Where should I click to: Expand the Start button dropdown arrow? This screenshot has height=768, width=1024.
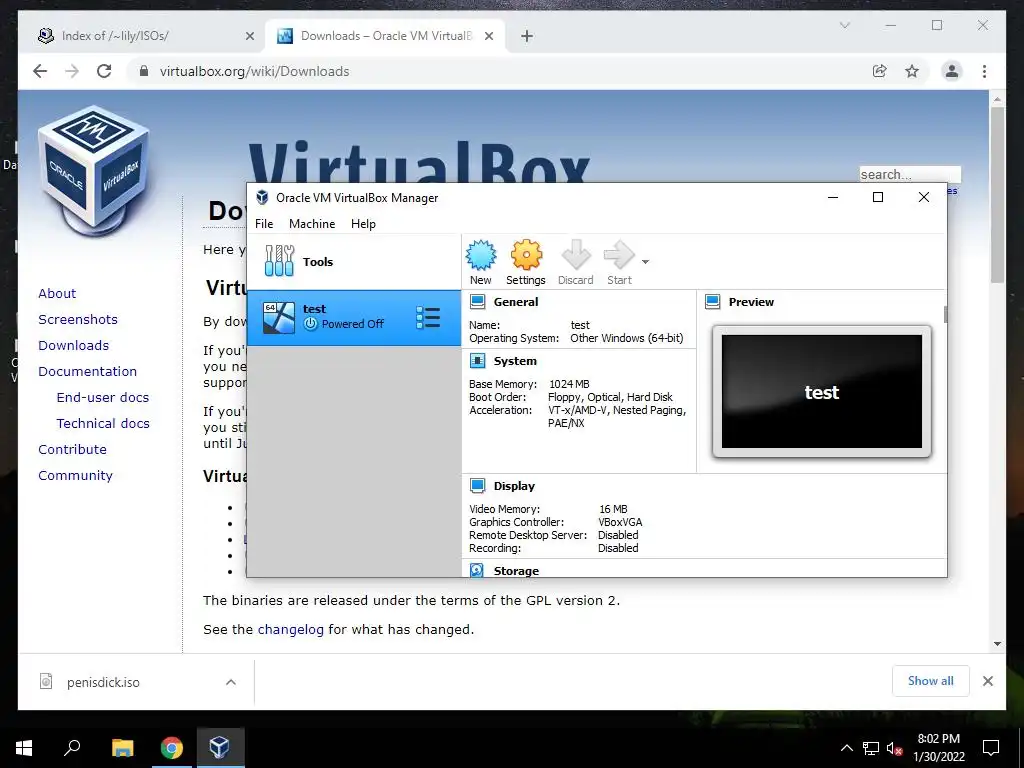click(x=645, y=262)
